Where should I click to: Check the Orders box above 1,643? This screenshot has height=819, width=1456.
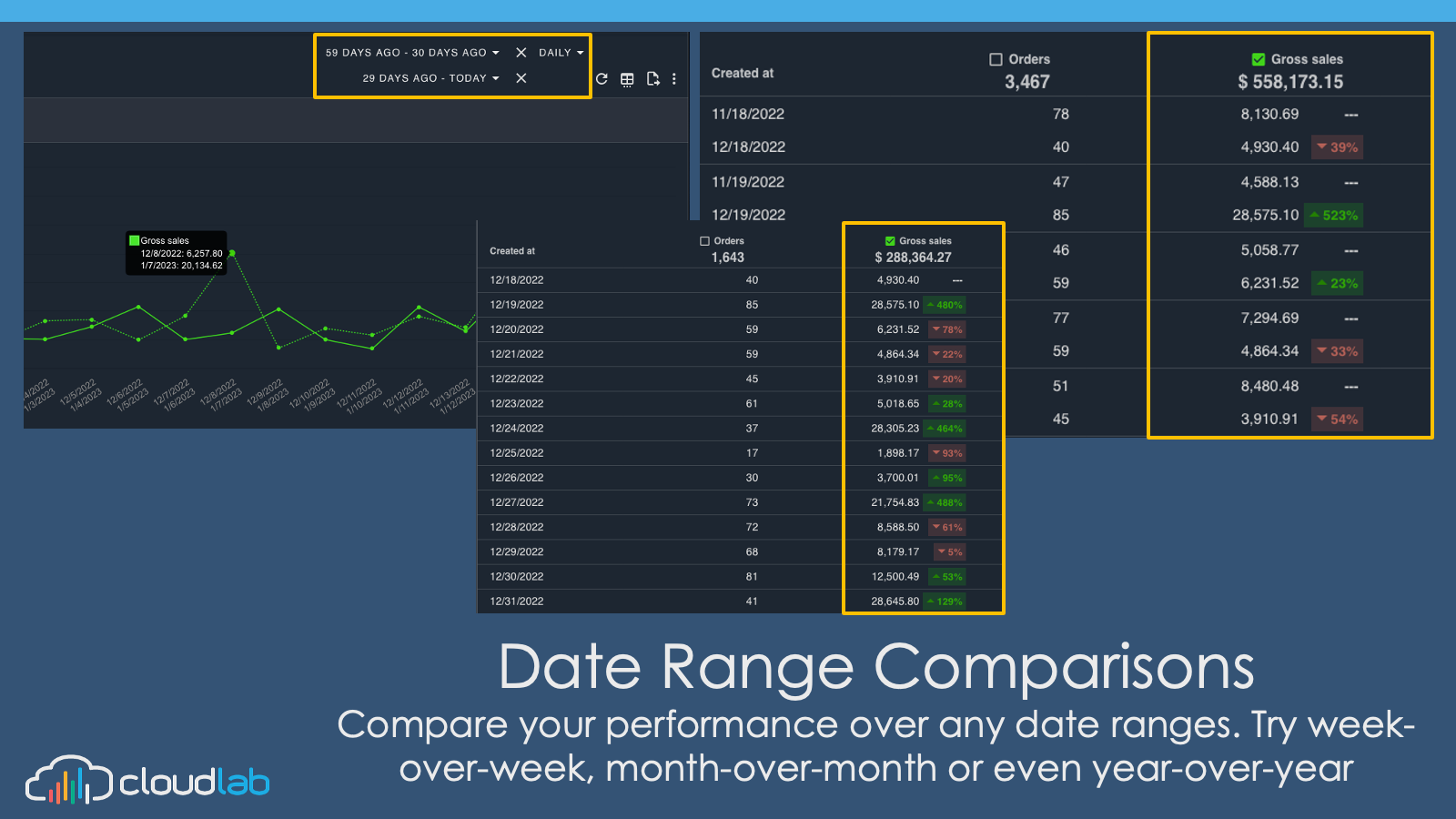(704, 241)
